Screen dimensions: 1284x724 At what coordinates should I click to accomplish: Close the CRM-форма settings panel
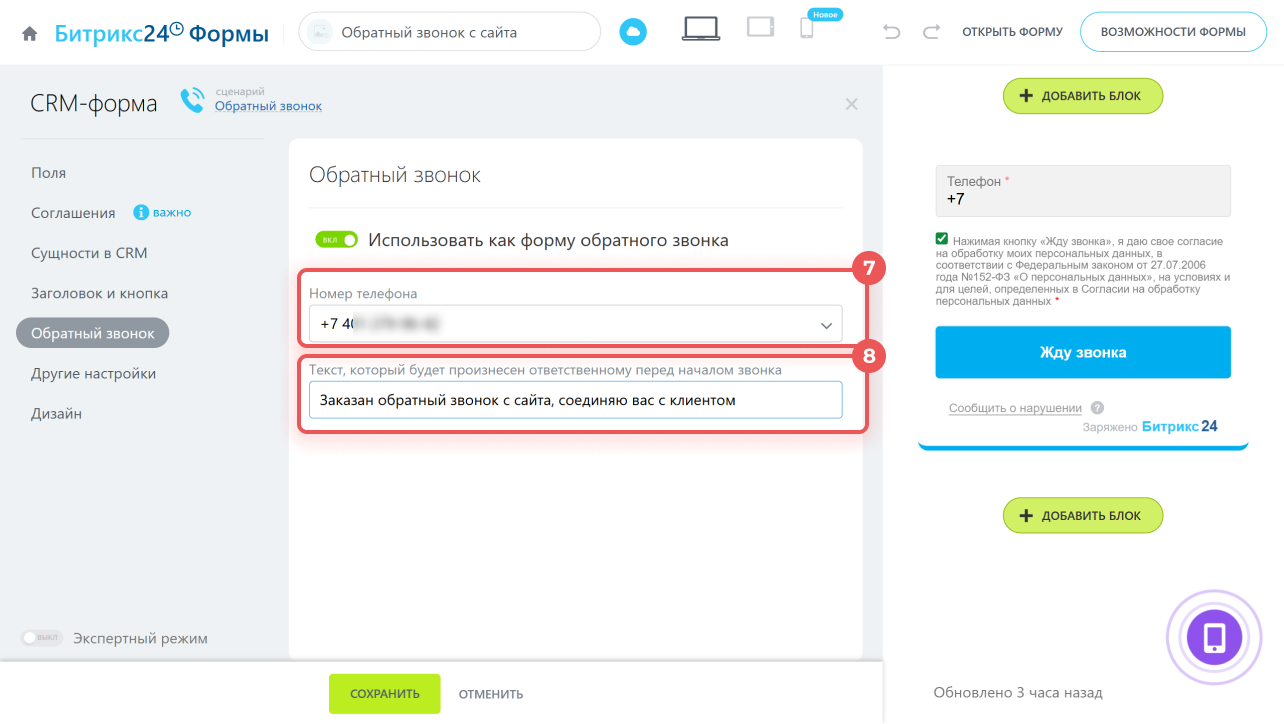851,104
